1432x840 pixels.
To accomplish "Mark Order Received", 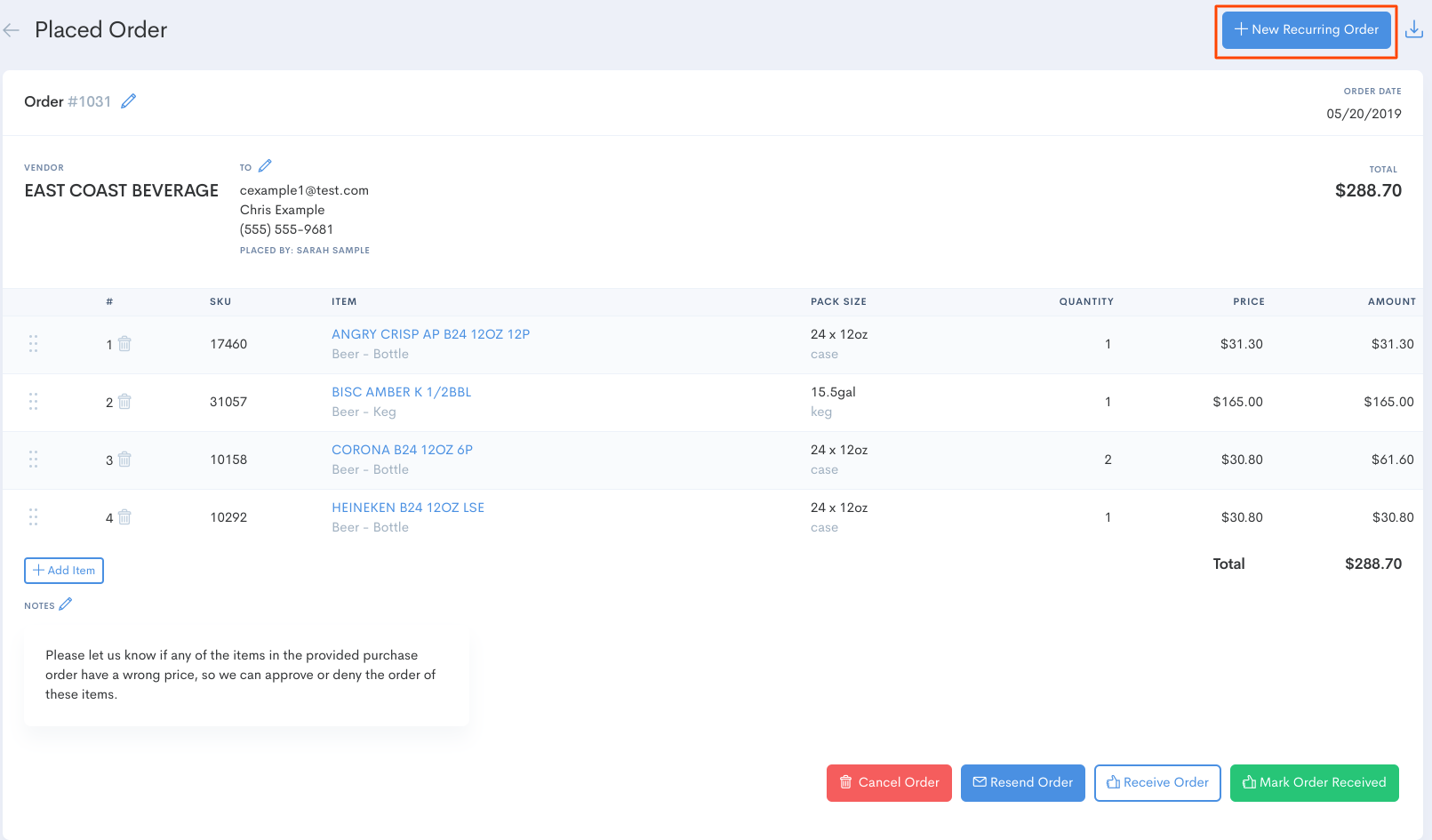I will tap(1314, 782).
